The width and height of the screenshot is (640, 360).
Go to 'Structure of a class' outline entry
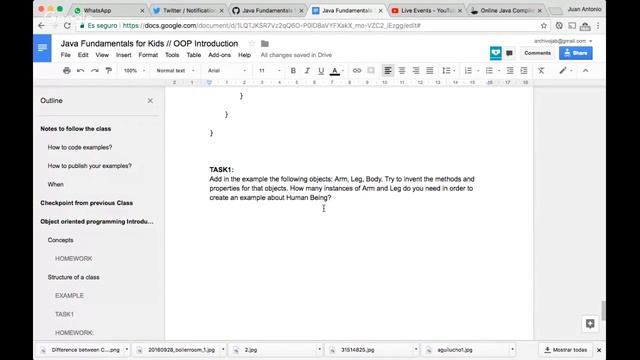click(x=73, y=277)
